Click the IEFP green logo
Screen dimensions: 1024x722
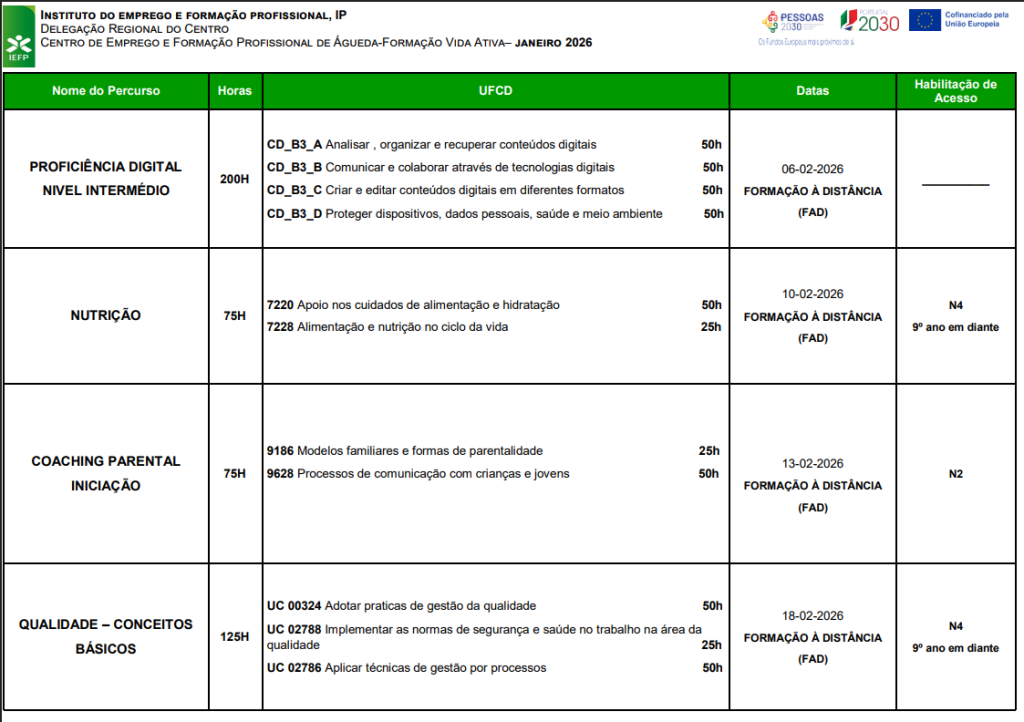19,37
